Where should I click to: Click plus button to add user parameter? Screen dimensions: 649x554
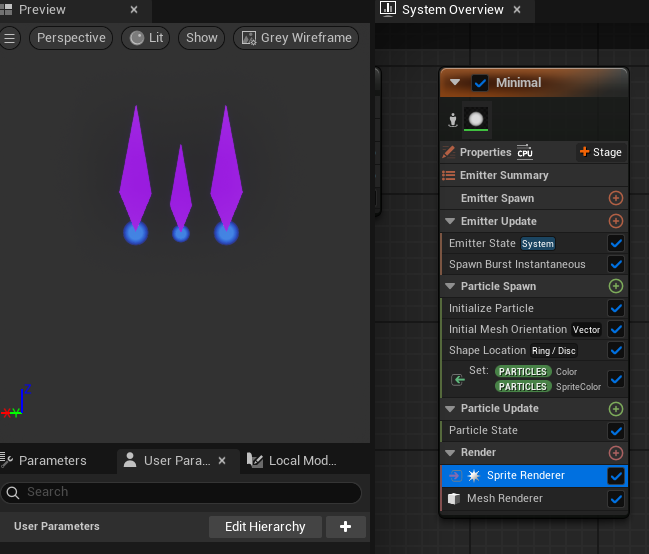346,527
